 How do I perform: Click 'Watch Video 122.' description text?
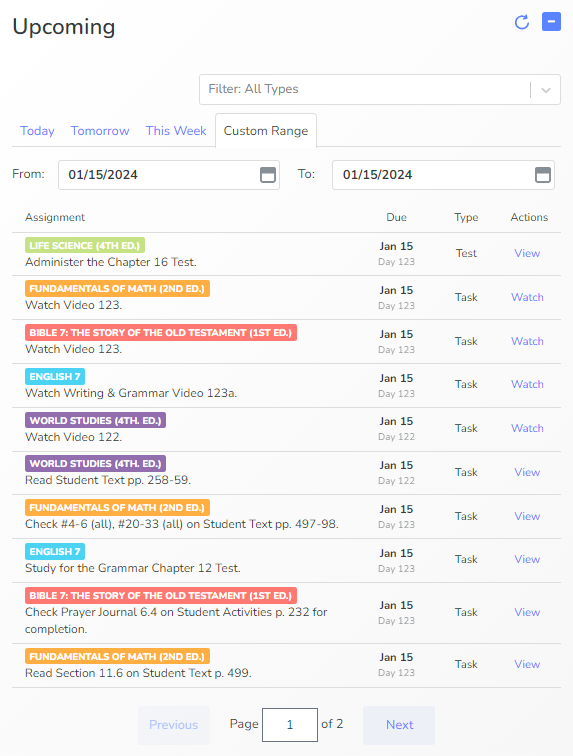(x=73, y=437)
